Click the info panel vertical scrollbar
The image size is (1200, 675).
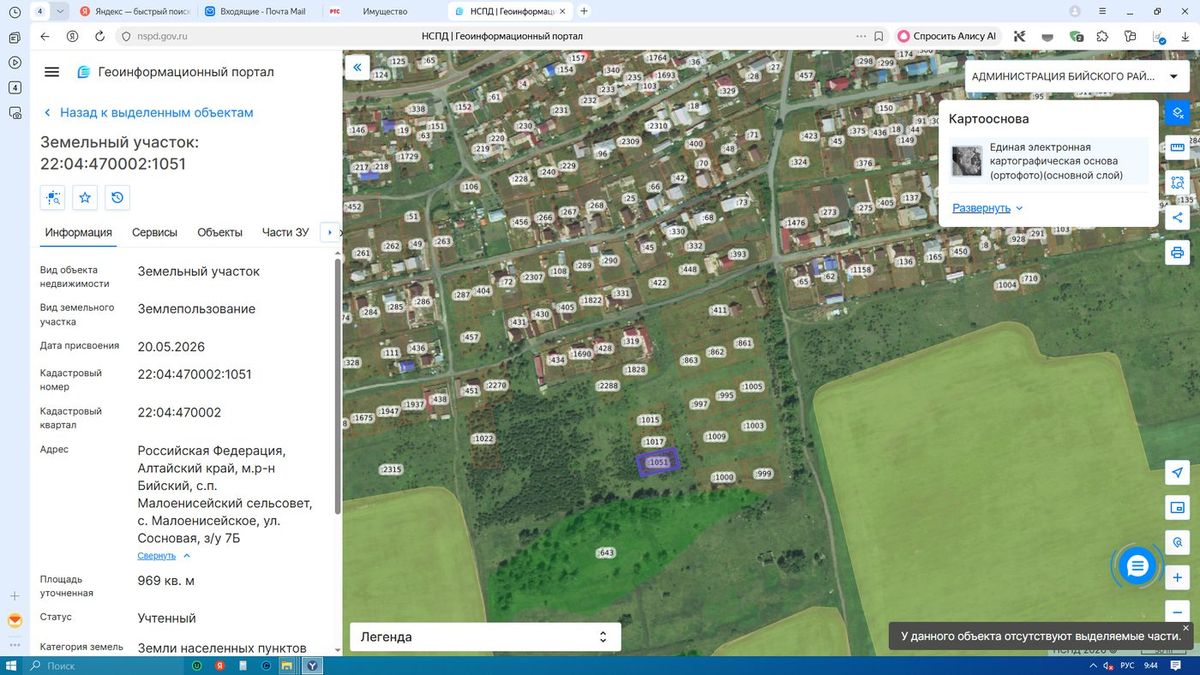[x=337, y=385]
